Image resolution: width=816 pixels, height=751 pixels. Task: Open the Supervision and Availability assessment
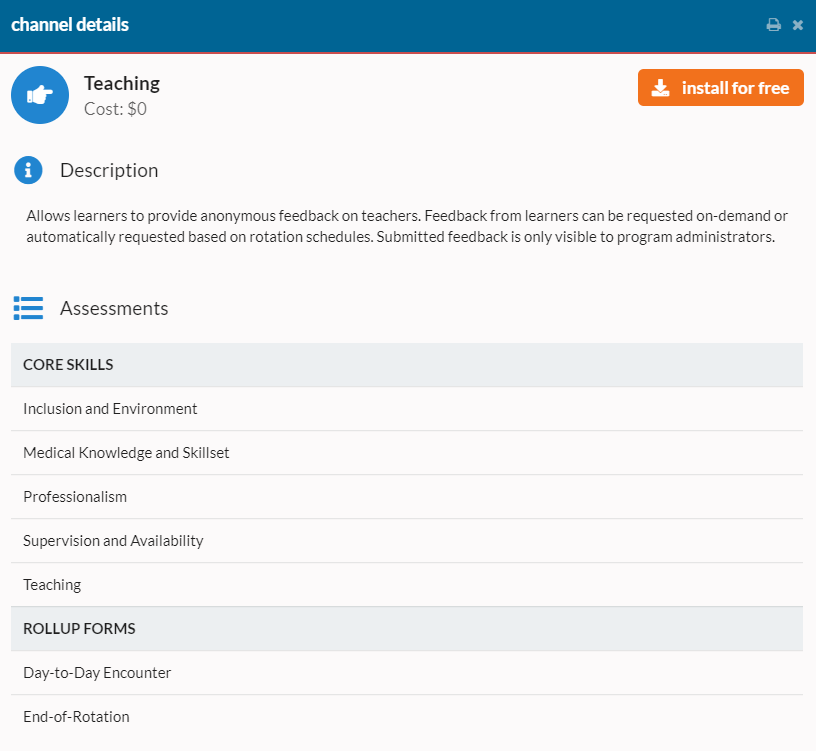click(113, 540)
